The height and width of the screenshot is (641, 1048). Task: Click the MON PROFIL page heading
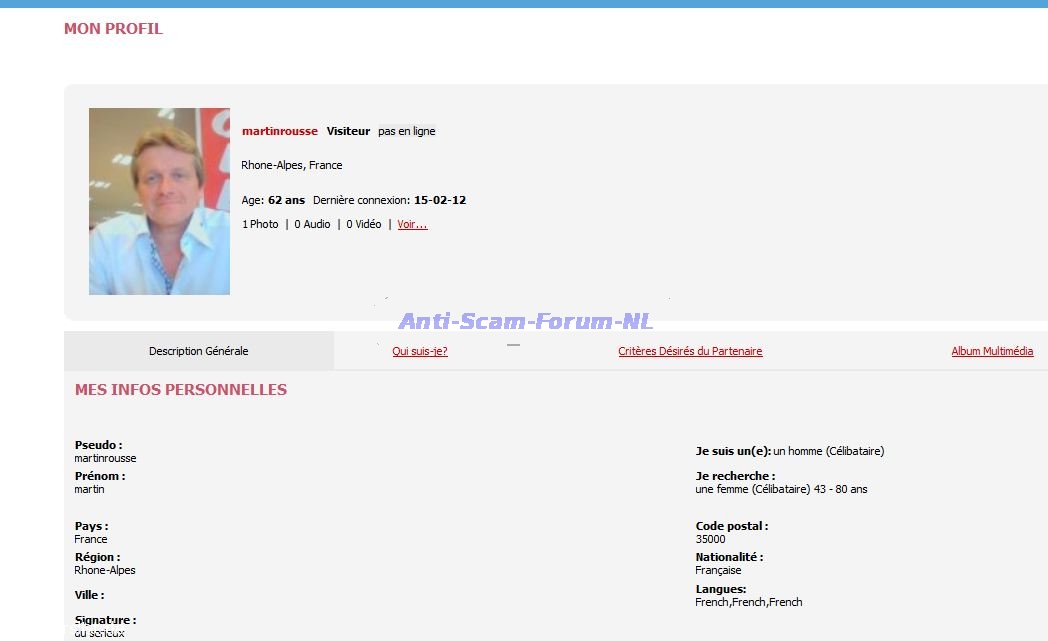(113, 29)
